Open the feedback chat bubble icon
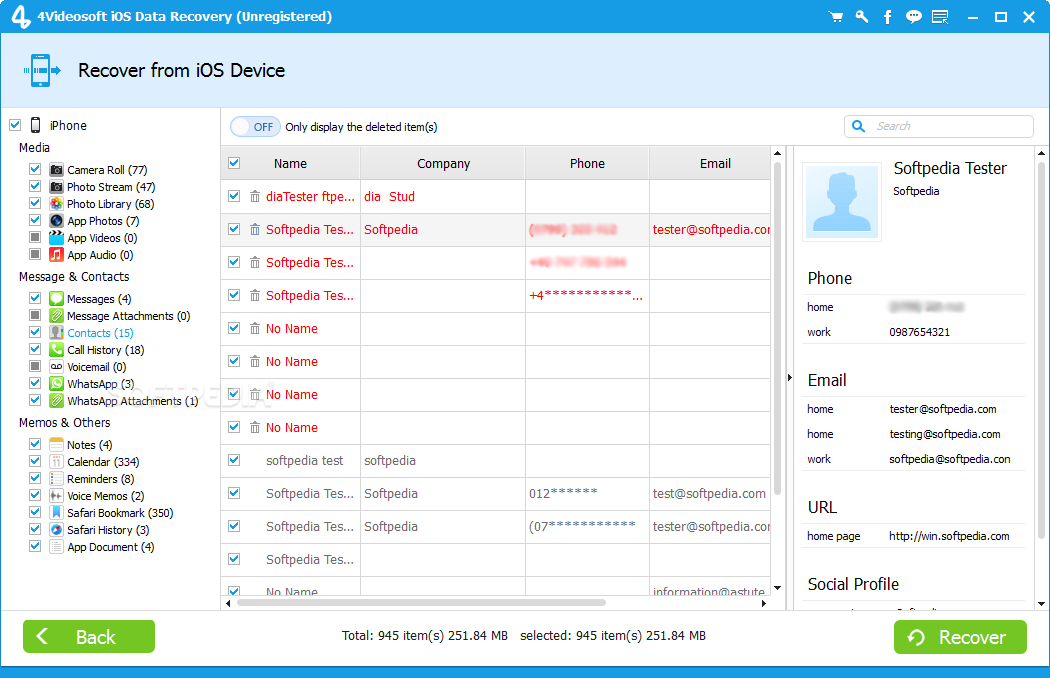This screenshot has height=678, width=1050. pyautogui.click(x=913, y=17)
